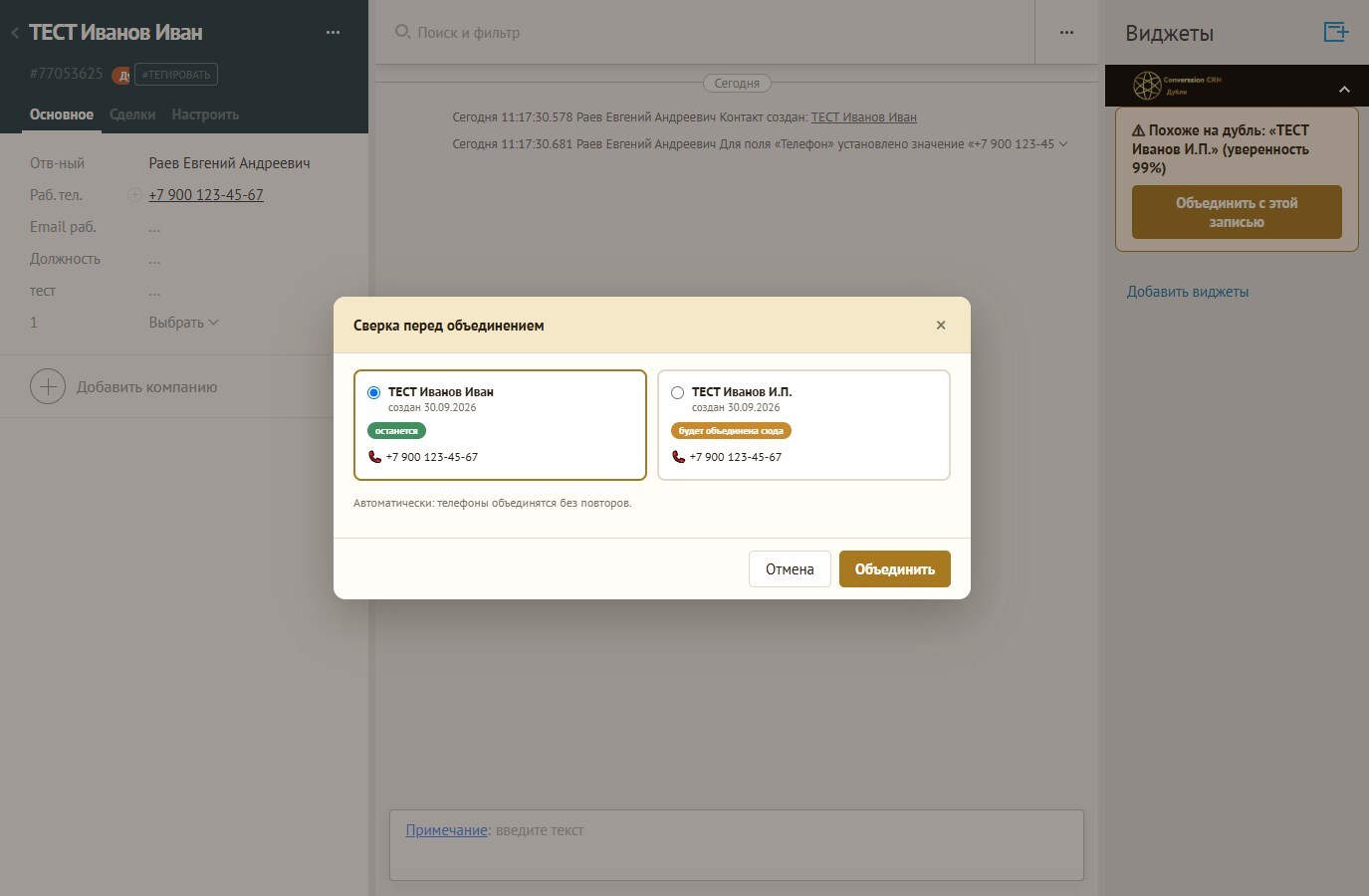Click phone icon in ТЕСТ Иванов И.П. card
This screenshot has width=1369, height=896.
pyautogui.click(x=679, y=457)
